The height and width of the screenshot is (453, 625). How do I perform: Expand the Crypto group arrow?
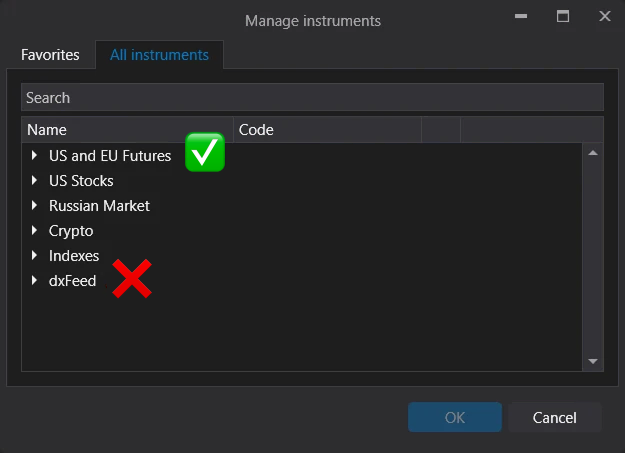point(34,231)
